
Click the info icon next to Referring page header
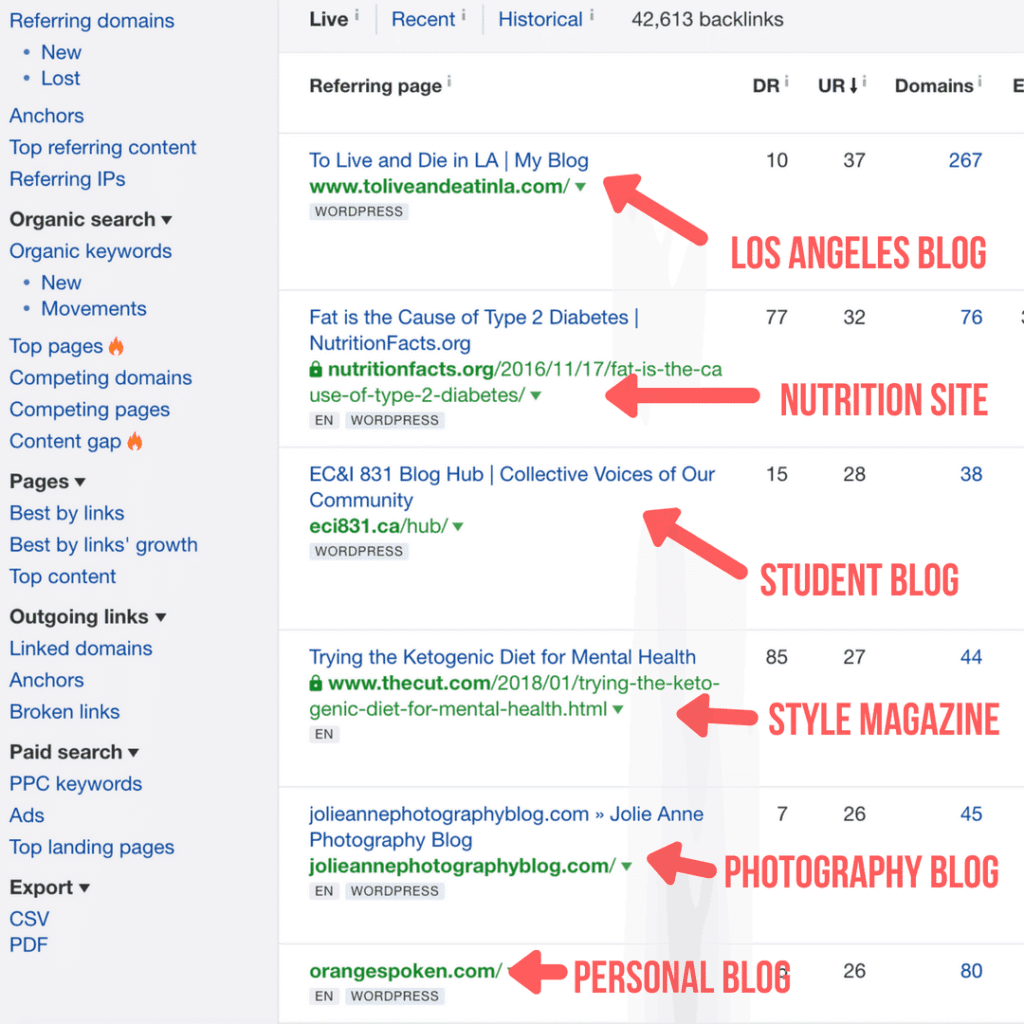tap(449, 81)
